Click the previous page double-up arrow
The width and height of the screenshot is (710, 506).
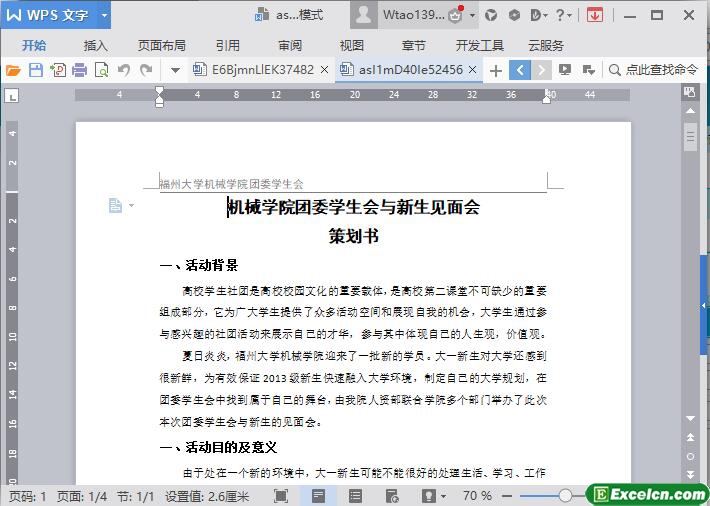690,437
